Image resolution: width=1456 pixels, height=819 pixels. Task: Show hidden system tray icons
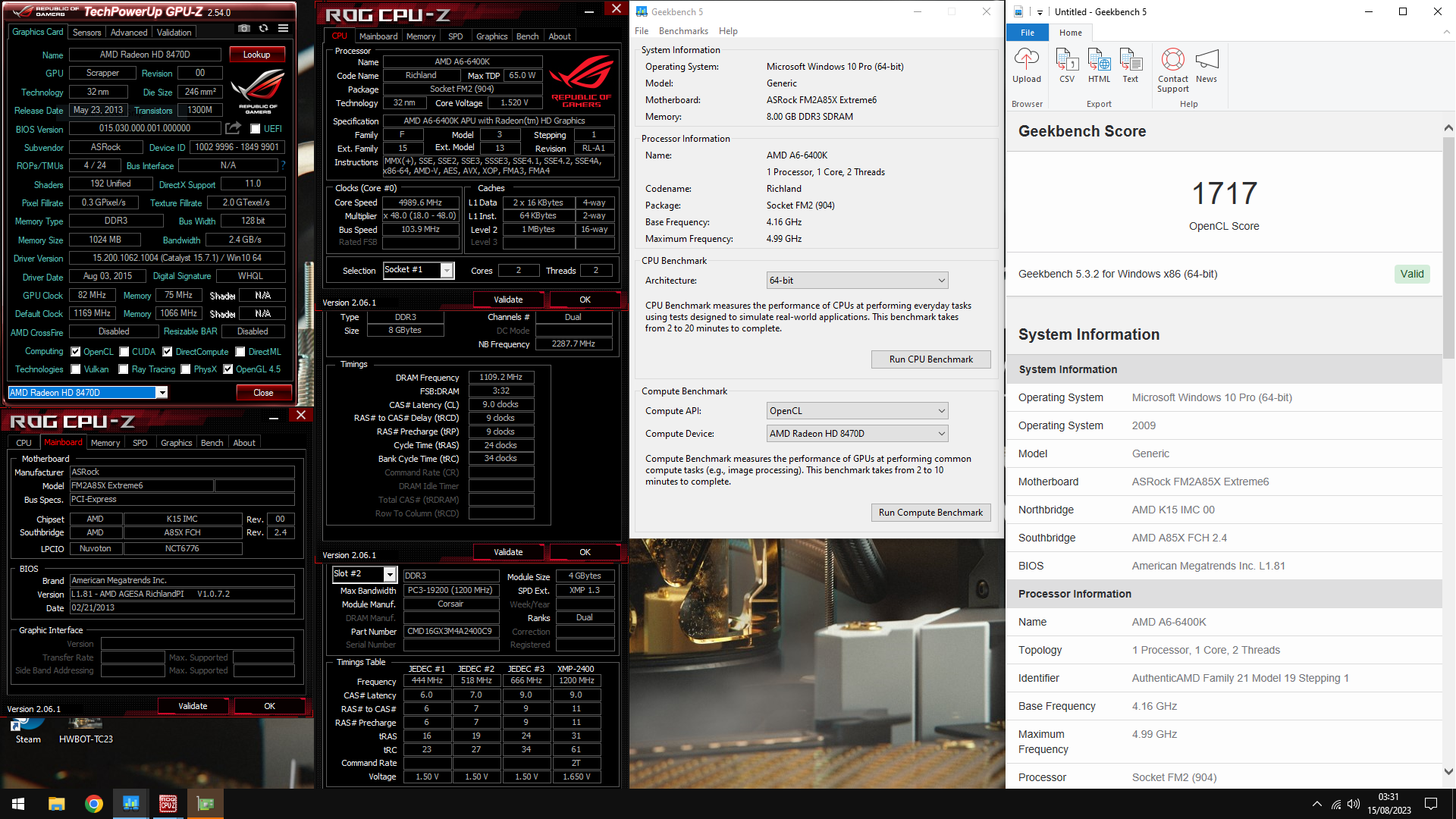pyautogui.click(x=1316, y=804)
